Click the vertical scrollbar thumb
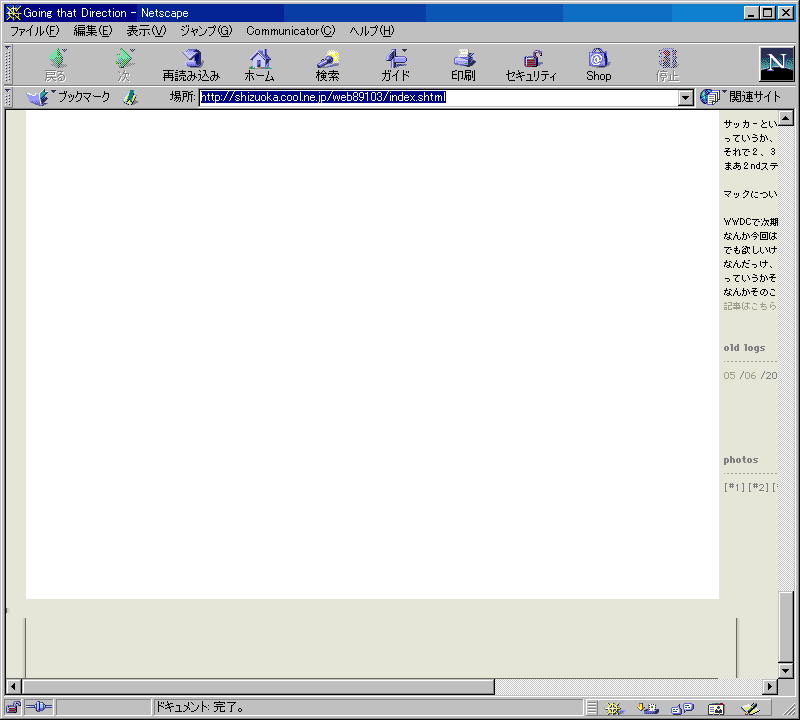The image size is (800, 720). tap(786, 627)
